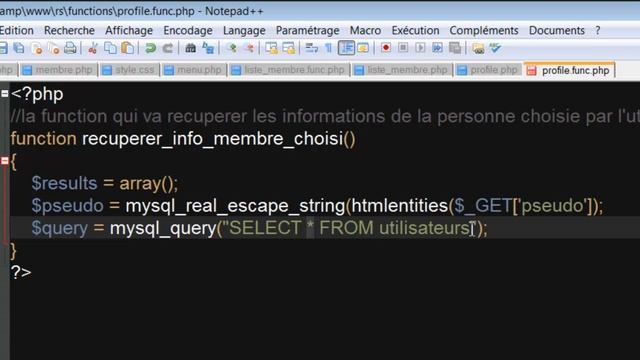The width and height of the screenshot is (640, 360).
Task: Click "SELECT * FROM utilisateurs" query string
Action: [350, 228]
